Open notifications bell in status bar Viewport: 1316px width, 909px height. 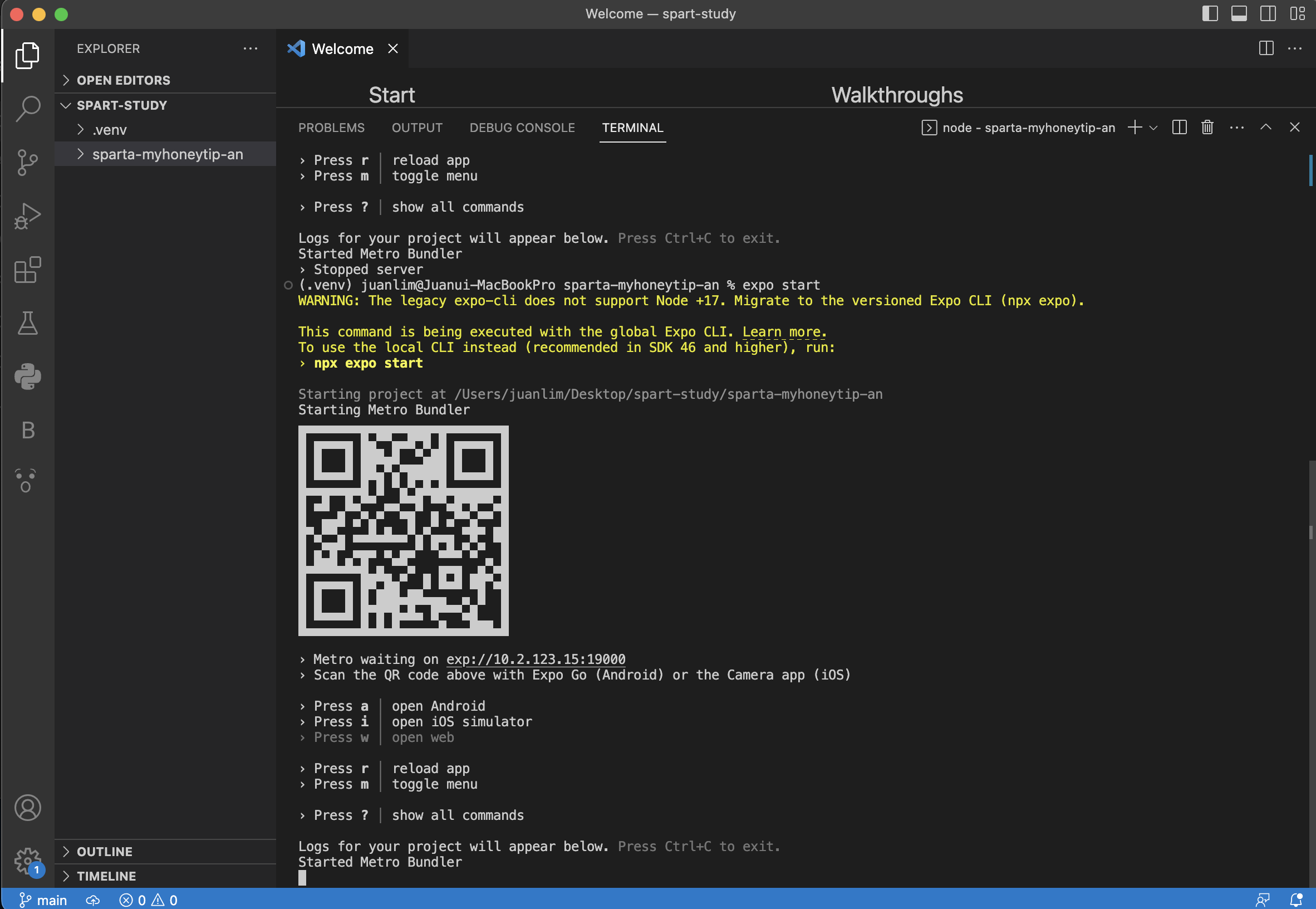[1296, 900]
